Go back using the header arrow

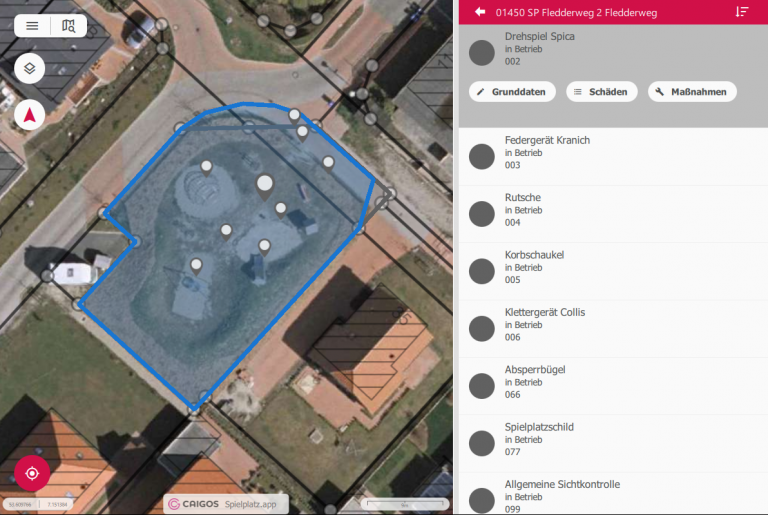point(480,12)
